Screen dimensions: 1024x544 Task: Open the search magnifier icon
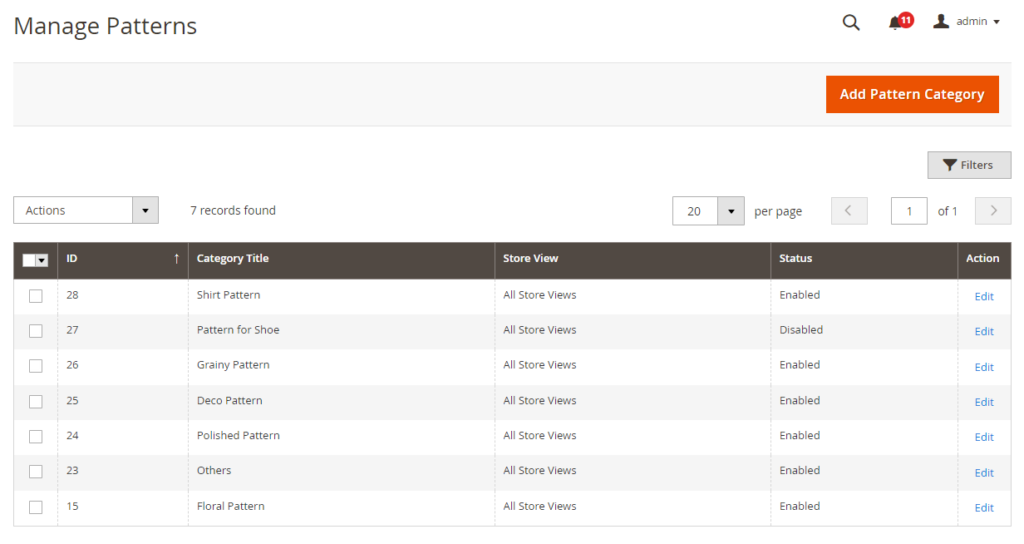[x=851, y=22]
